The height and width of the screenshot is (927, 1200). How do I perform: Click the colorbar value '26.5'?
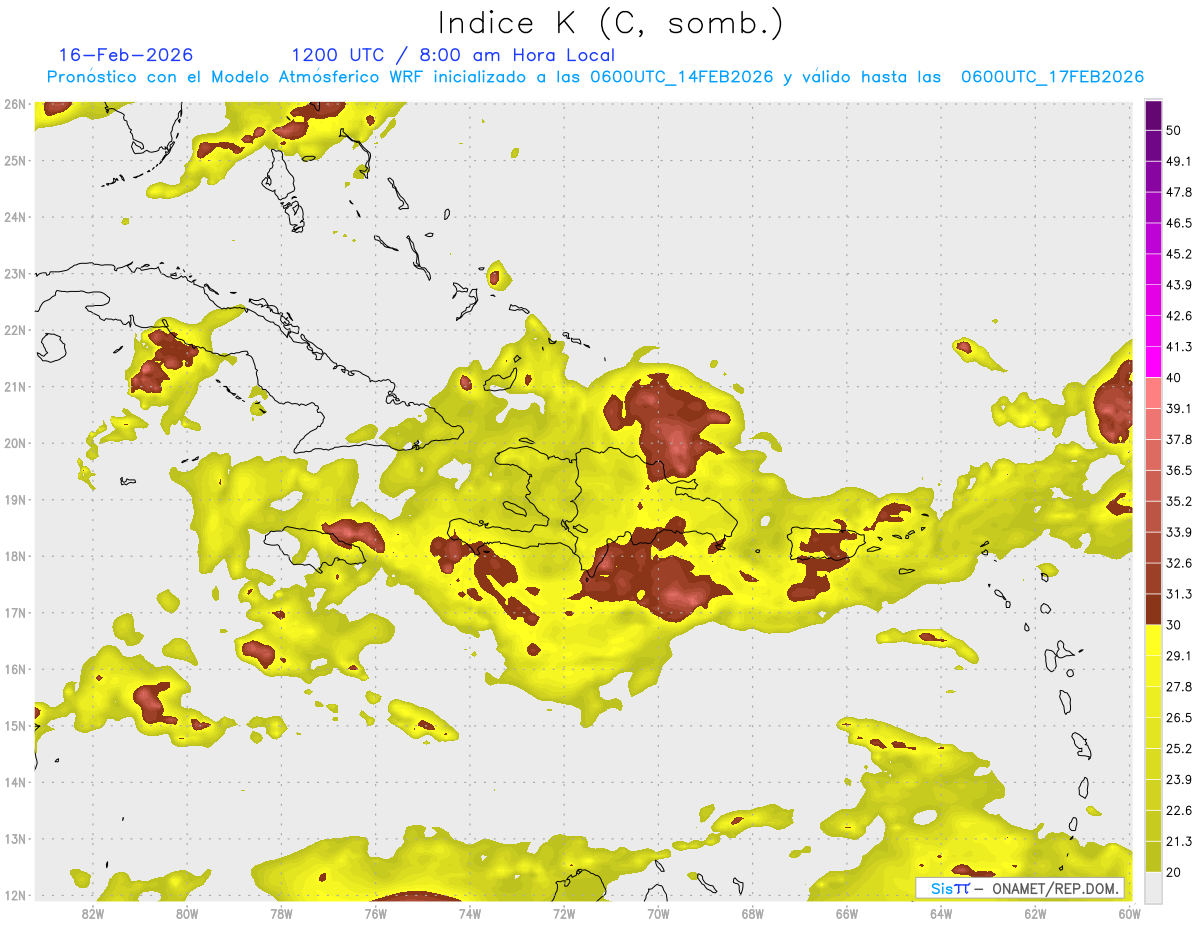click(1179, 718)
